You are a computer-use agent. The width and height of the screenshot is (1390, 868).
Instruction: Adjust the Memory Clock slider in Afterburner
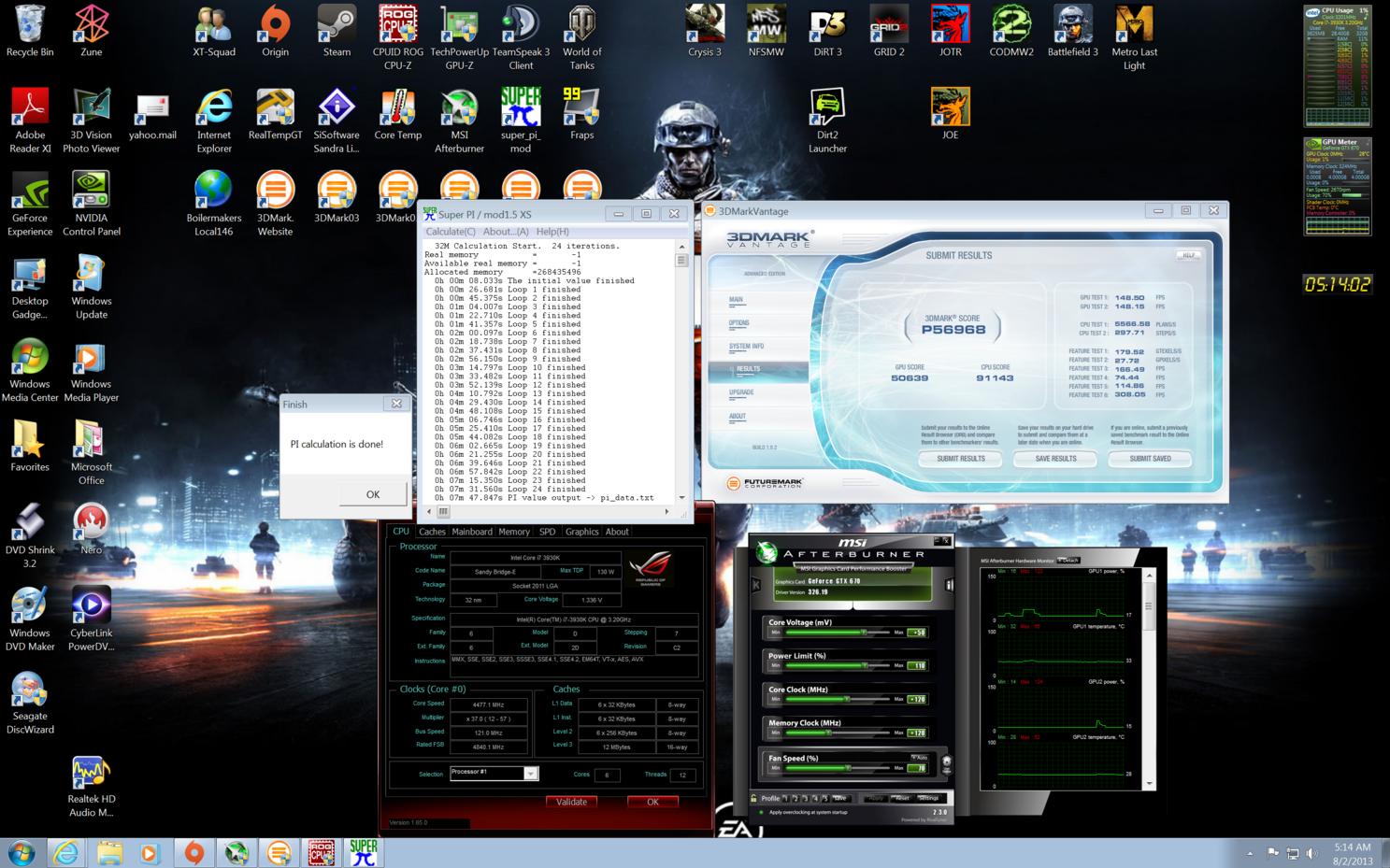838,733
